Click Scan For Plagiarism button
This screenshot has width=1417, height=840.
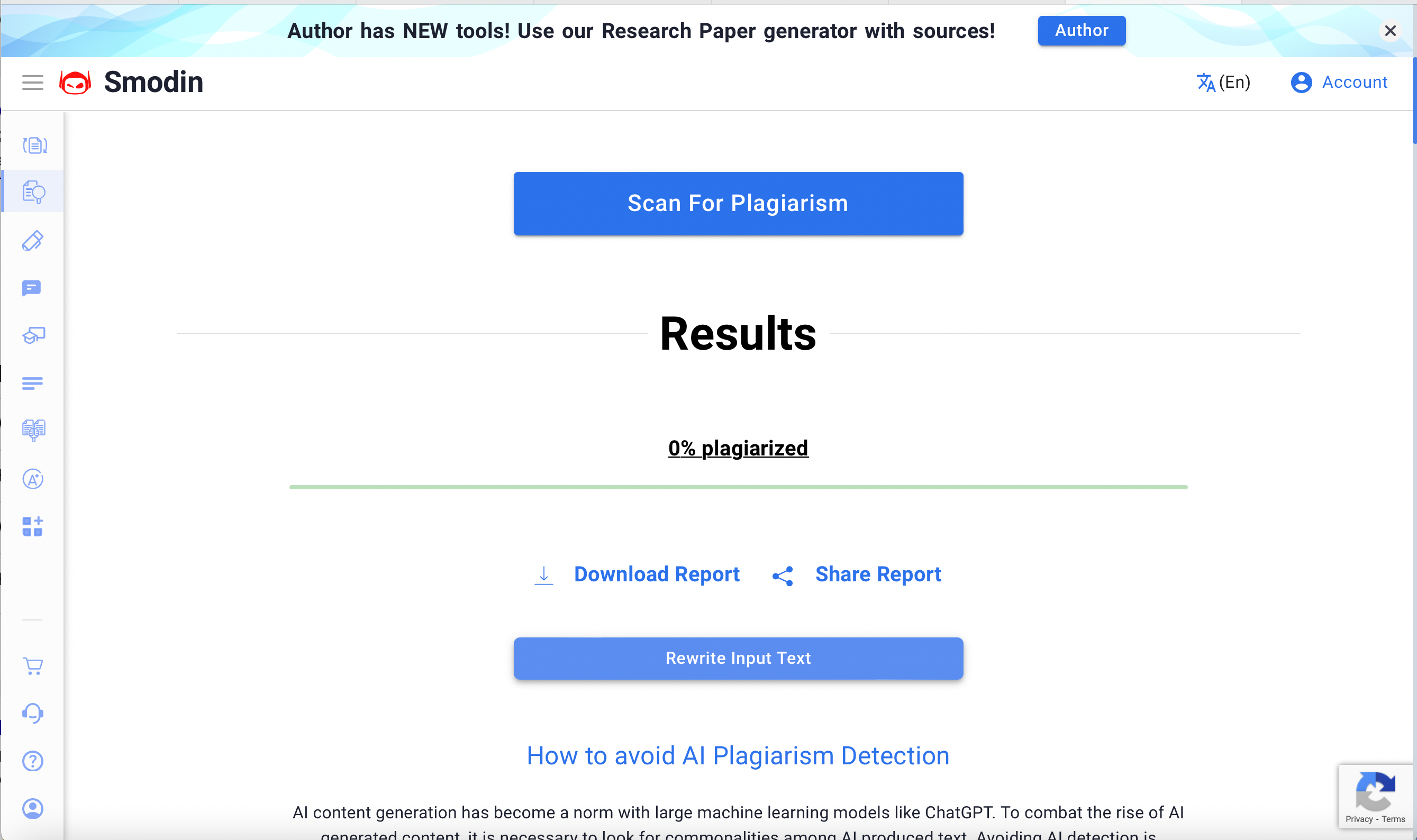coord(737,203)
